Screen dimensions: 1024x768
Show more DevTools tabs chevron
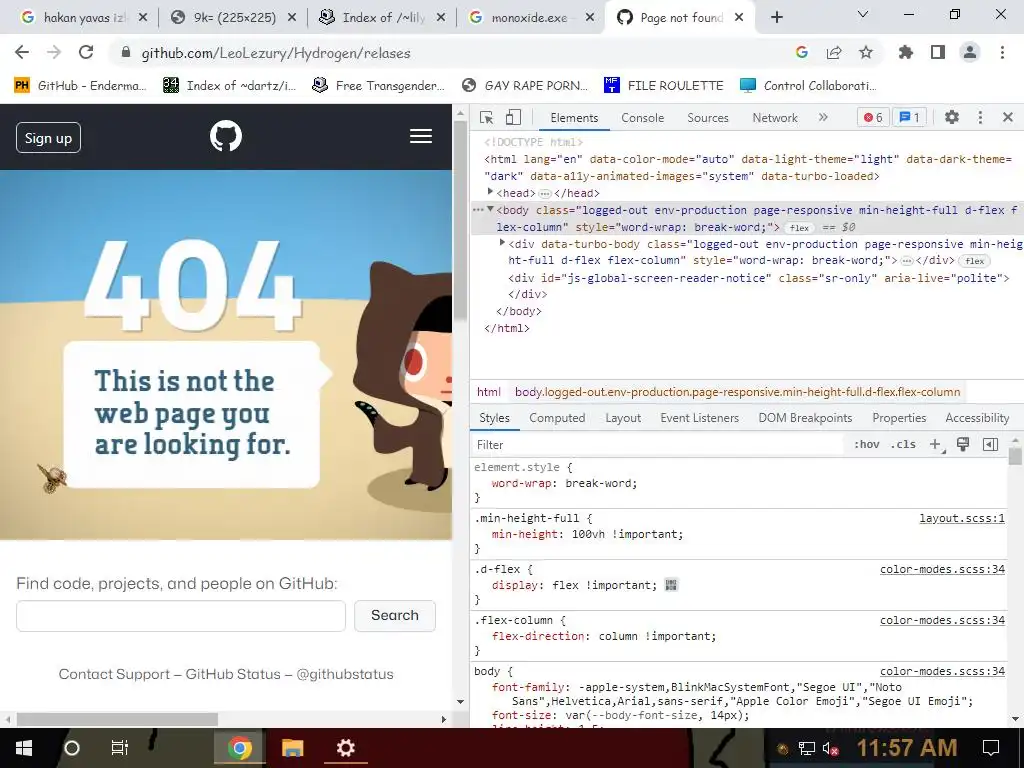point(823,118)
